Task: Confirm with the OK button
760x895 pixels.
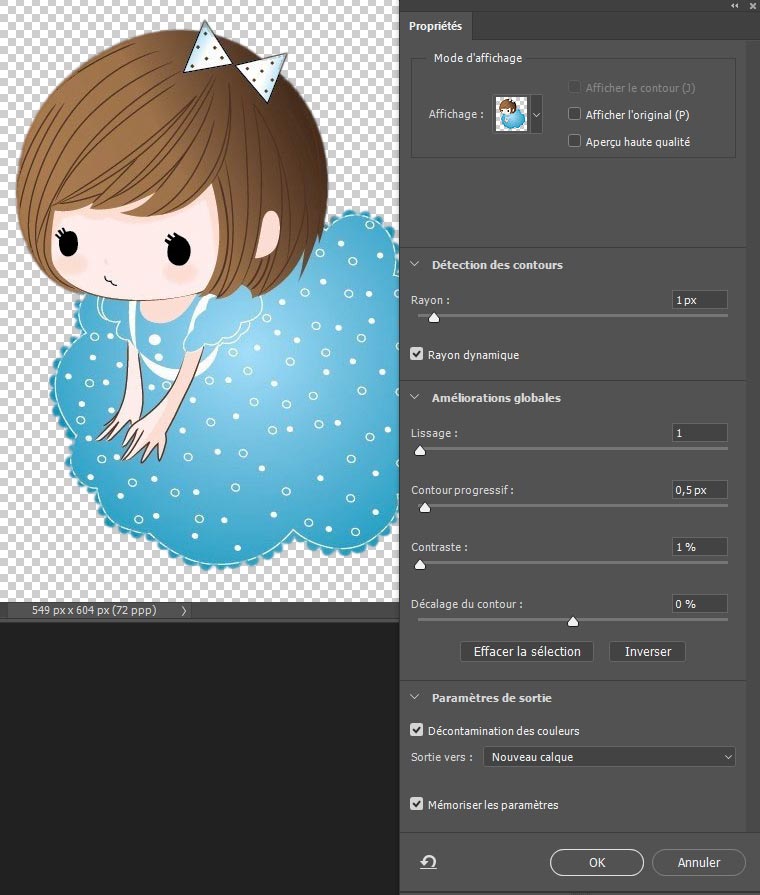Action: point(596,862)
